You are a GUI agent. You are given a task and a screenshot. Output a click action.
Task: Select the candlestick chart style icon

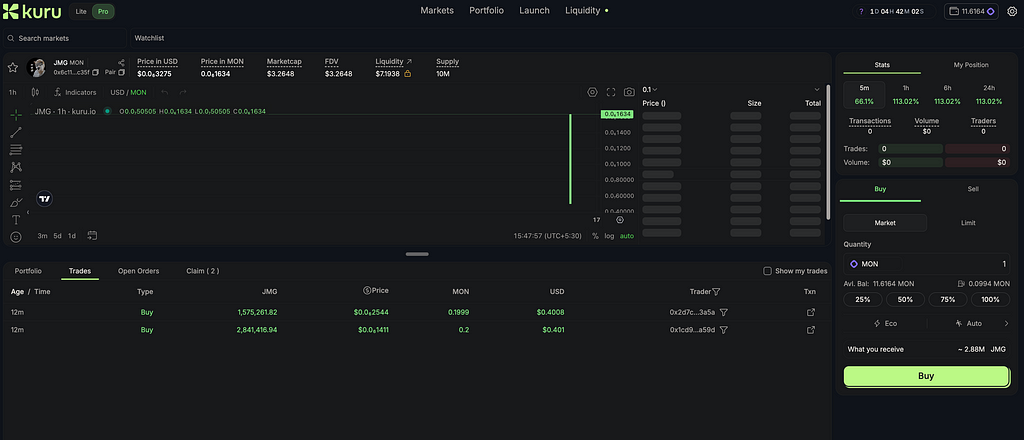pyautogui.click(x=35, y=92)
